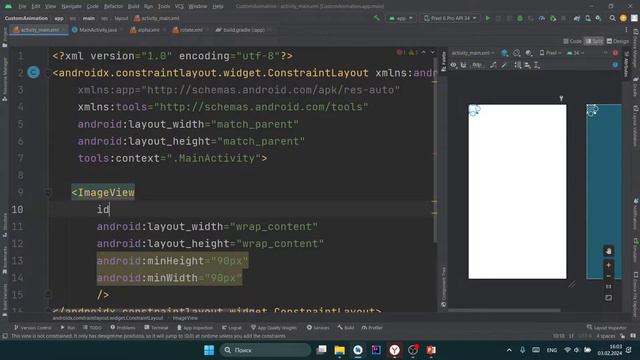Open the Problems tool window
640x360 pixels.
(x=123, y=328)
